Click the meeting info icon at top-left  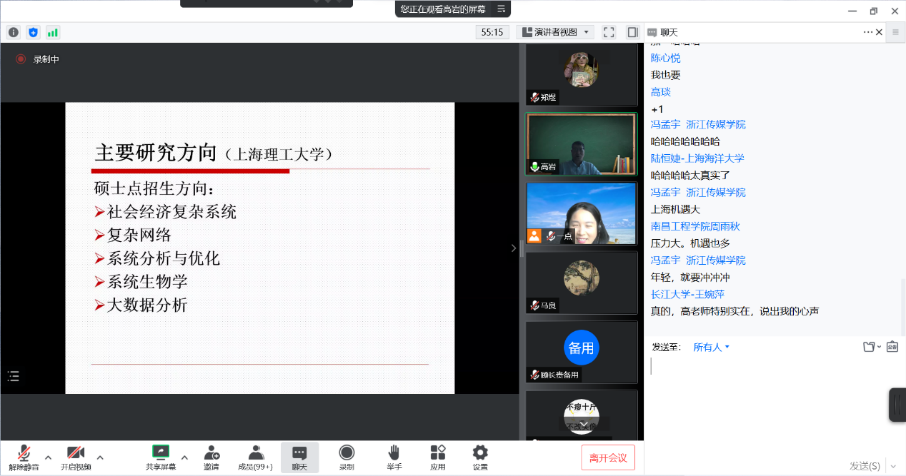14,32
